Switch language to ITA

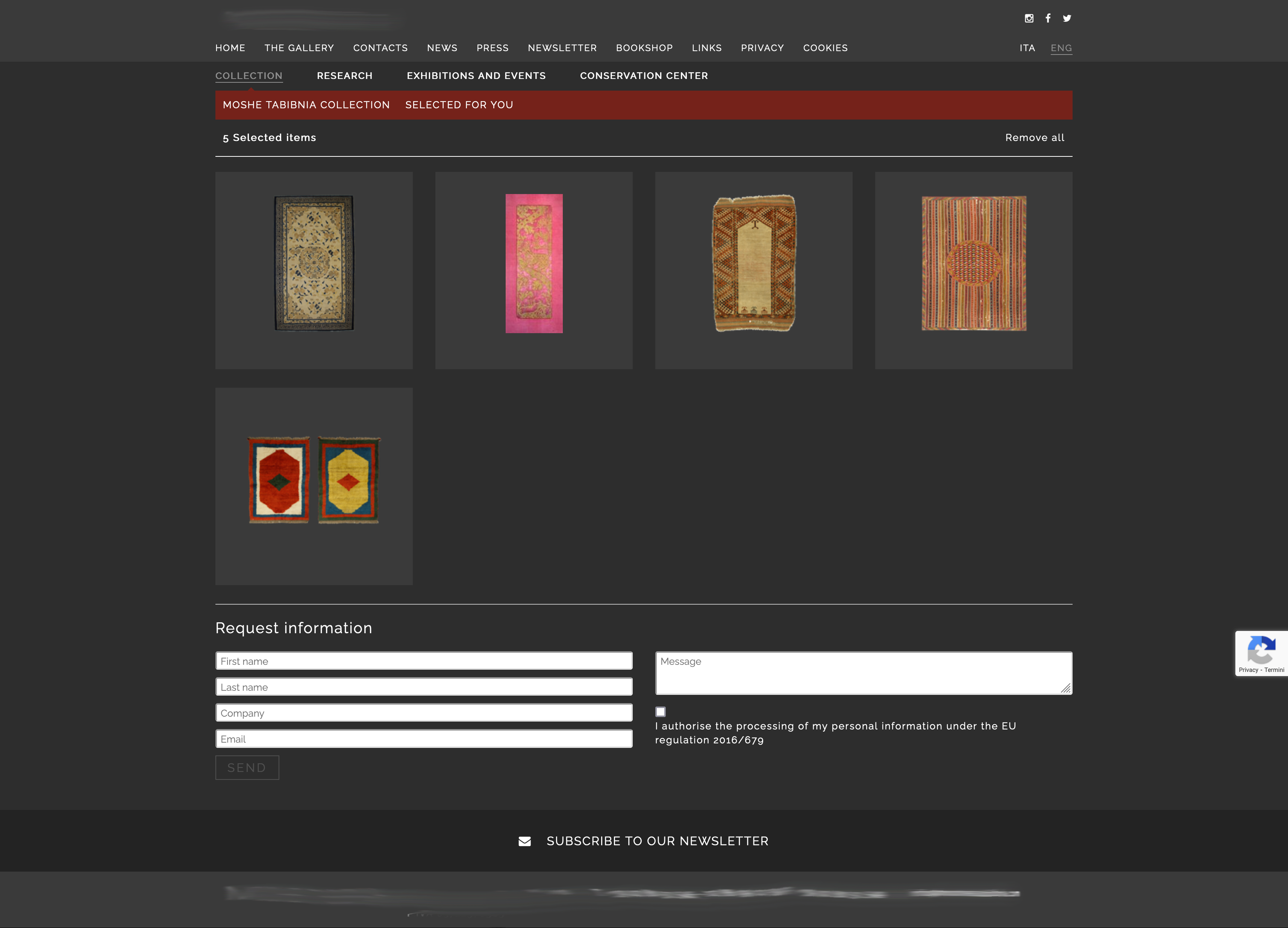click(1027, 48)
